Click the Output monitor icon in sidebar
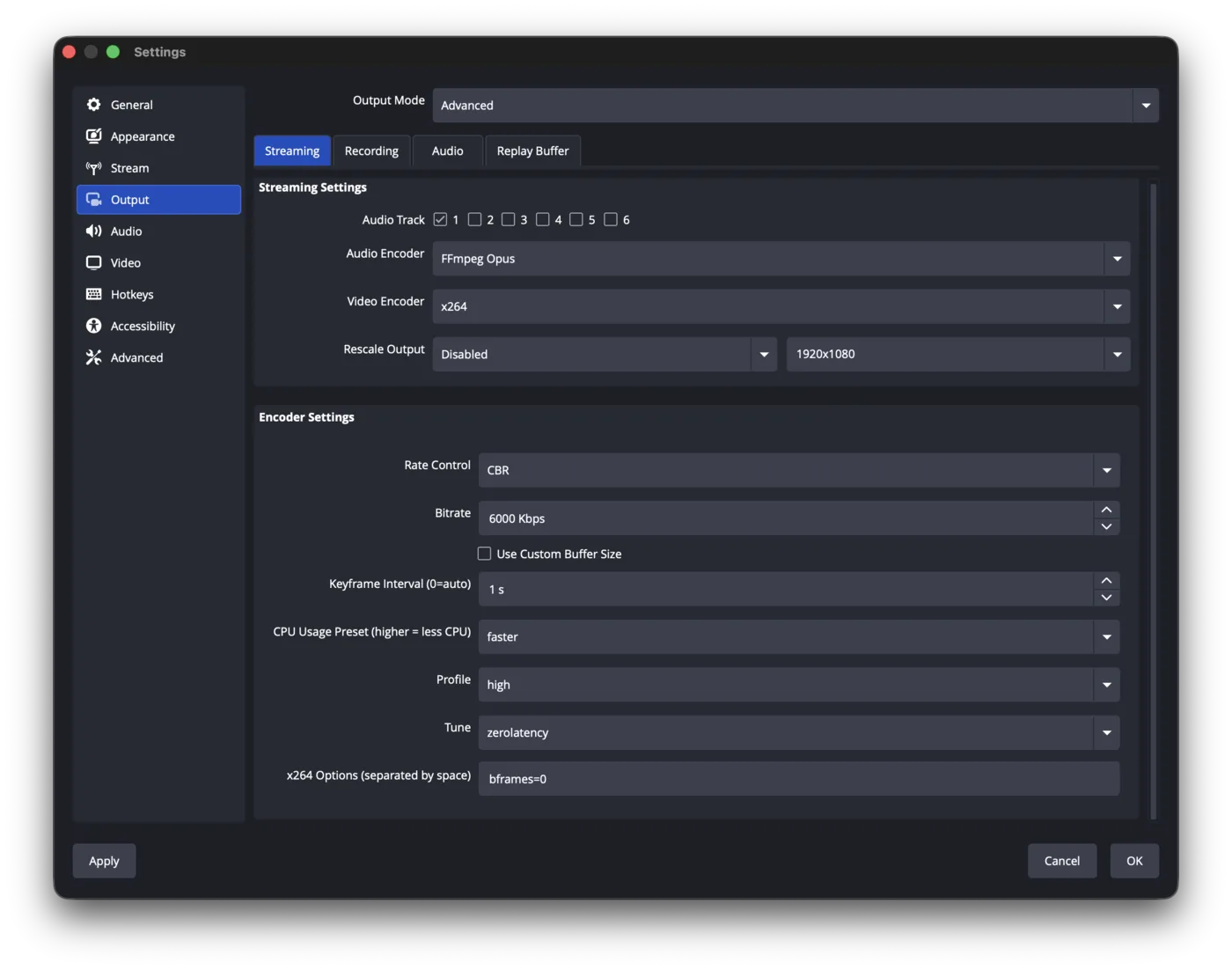1232x970 pixels. click(93, 200)
